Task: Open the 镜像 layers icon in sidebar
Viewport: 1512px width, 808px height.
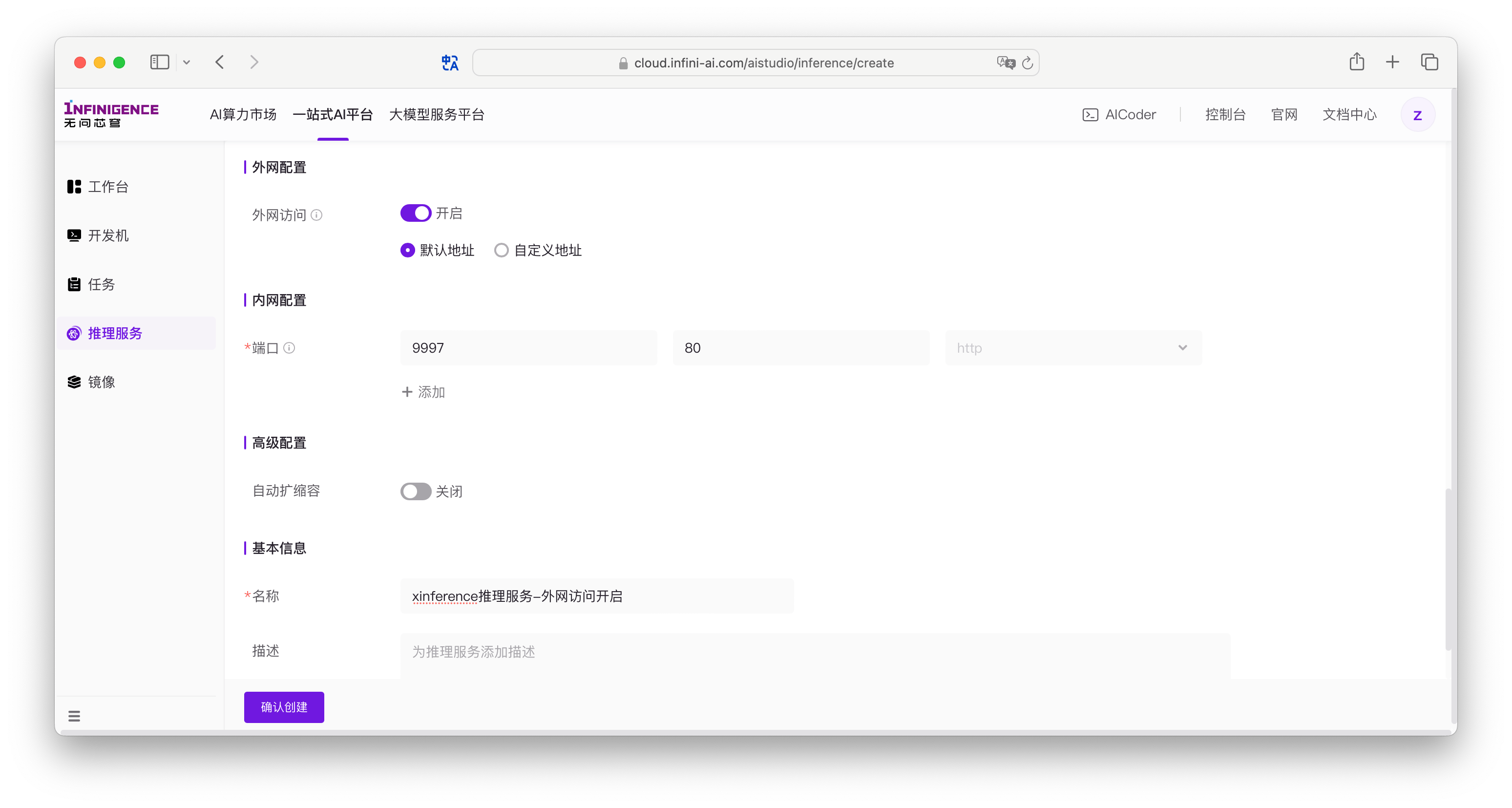Action: pos(74,383)
